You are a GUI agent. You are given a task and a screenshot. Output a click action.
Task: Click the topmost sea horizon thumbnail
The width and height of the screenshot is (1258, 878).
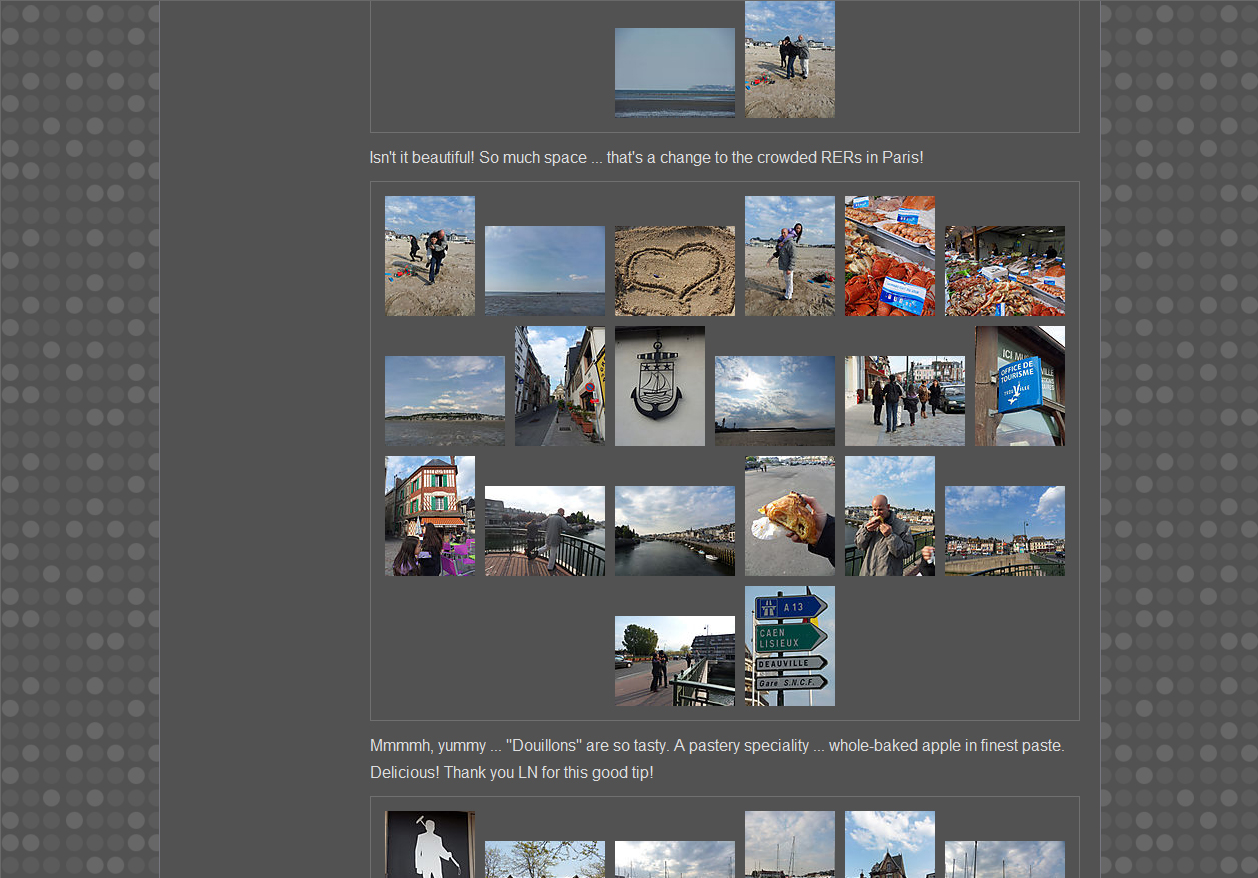pos(674,72)
